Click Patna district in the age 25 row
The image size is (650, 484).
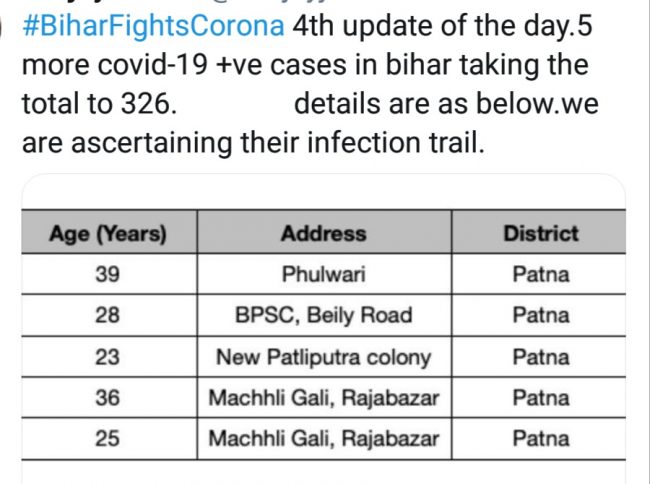pos(540,438)
